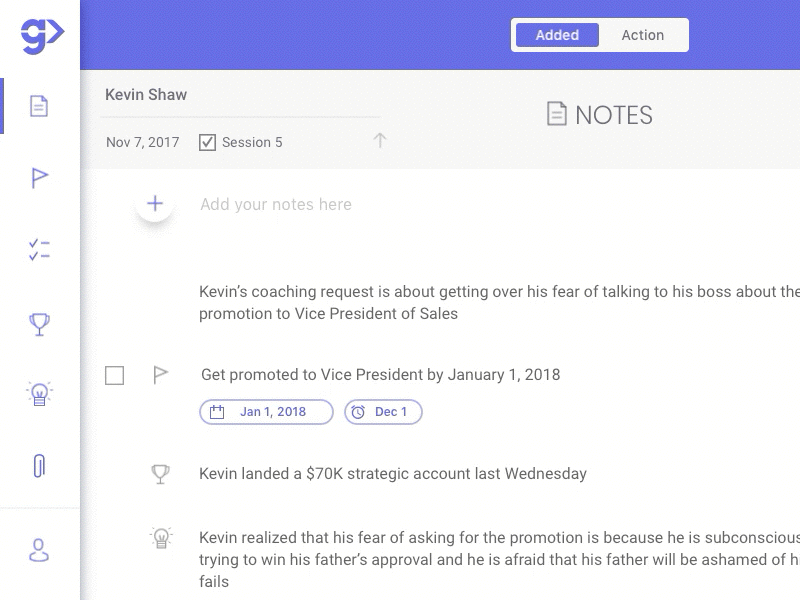Viewport: 800px width, 600px height.
Task: Open the paperclip attachments icon in sidebar
Action: coord(39,465)
